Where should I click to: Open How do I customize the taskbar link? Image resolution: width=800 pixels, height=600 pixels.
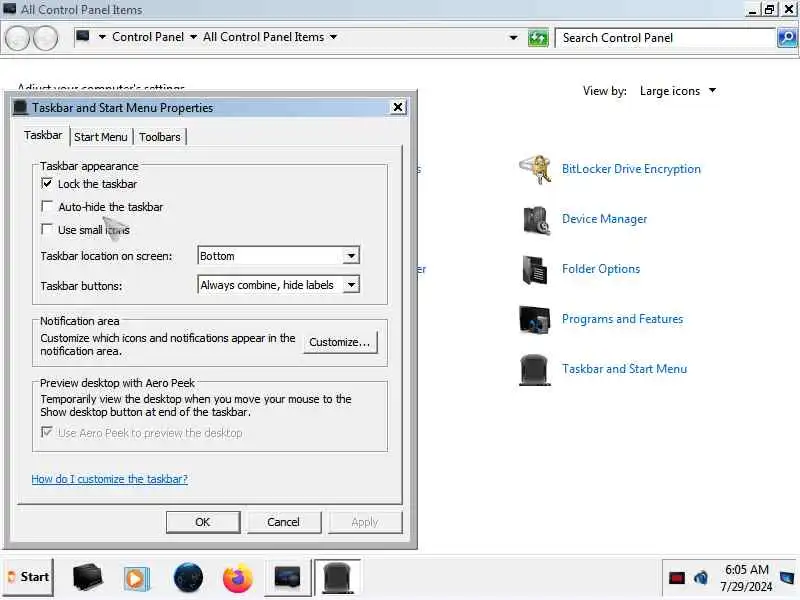pyautogui.click(x=110, y=479)
